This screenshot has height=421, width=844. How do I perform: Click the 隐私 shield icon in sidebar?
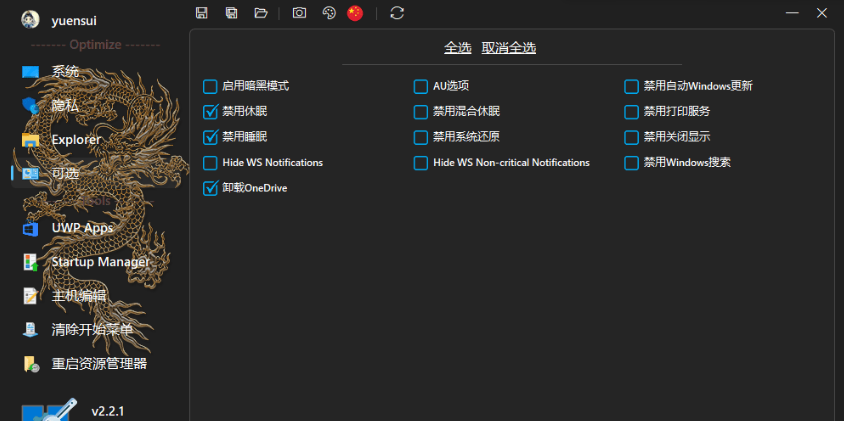point(30,106)
